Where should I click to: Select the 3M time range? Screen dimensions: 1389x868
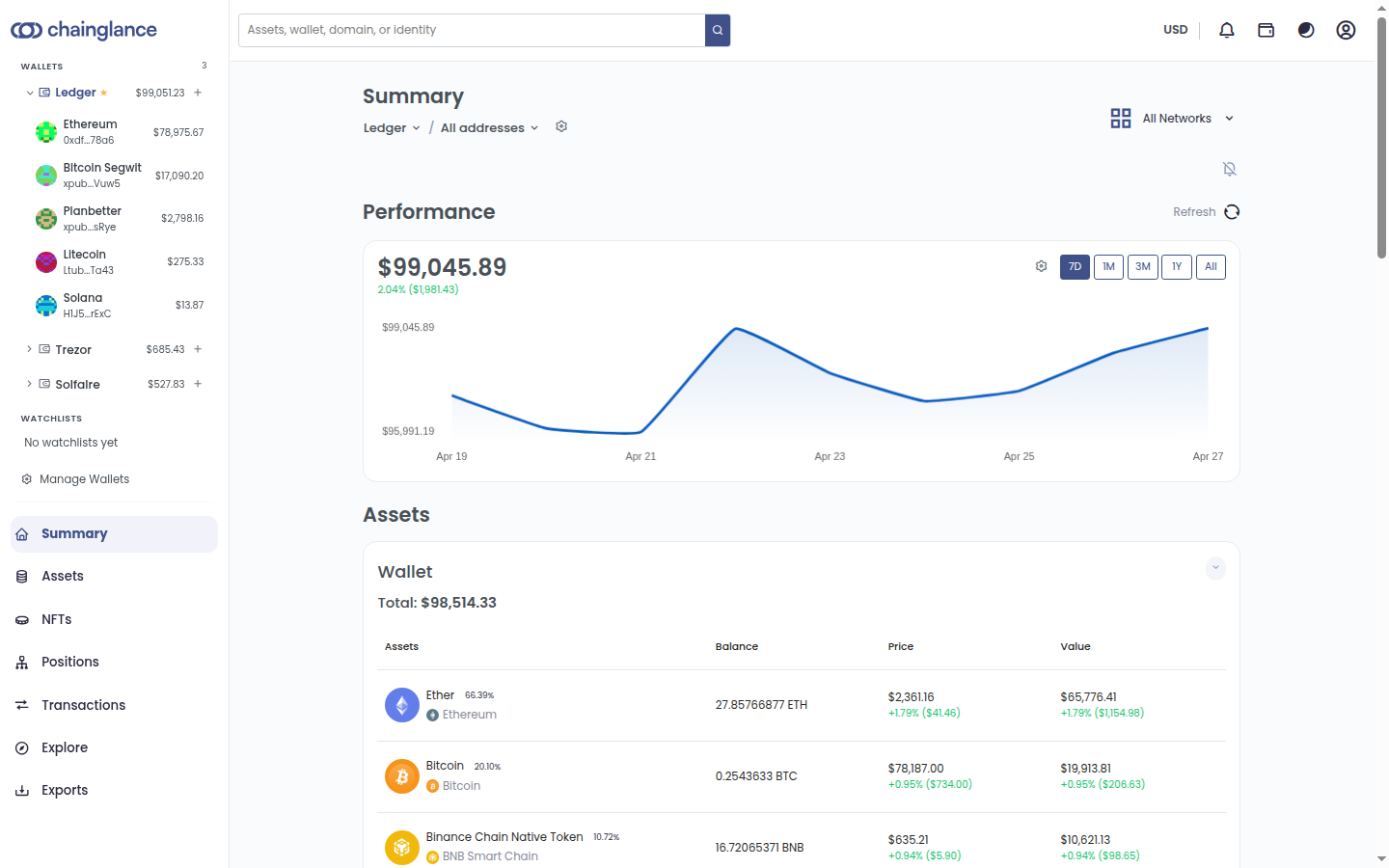pos(1143,267)
